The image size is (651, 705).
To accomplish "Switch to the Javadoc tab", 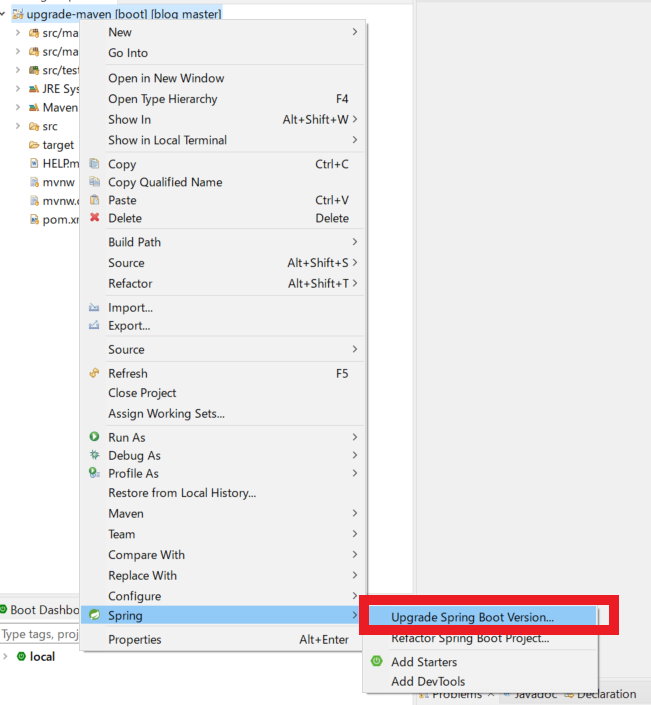I will click(x=531, y=694).
